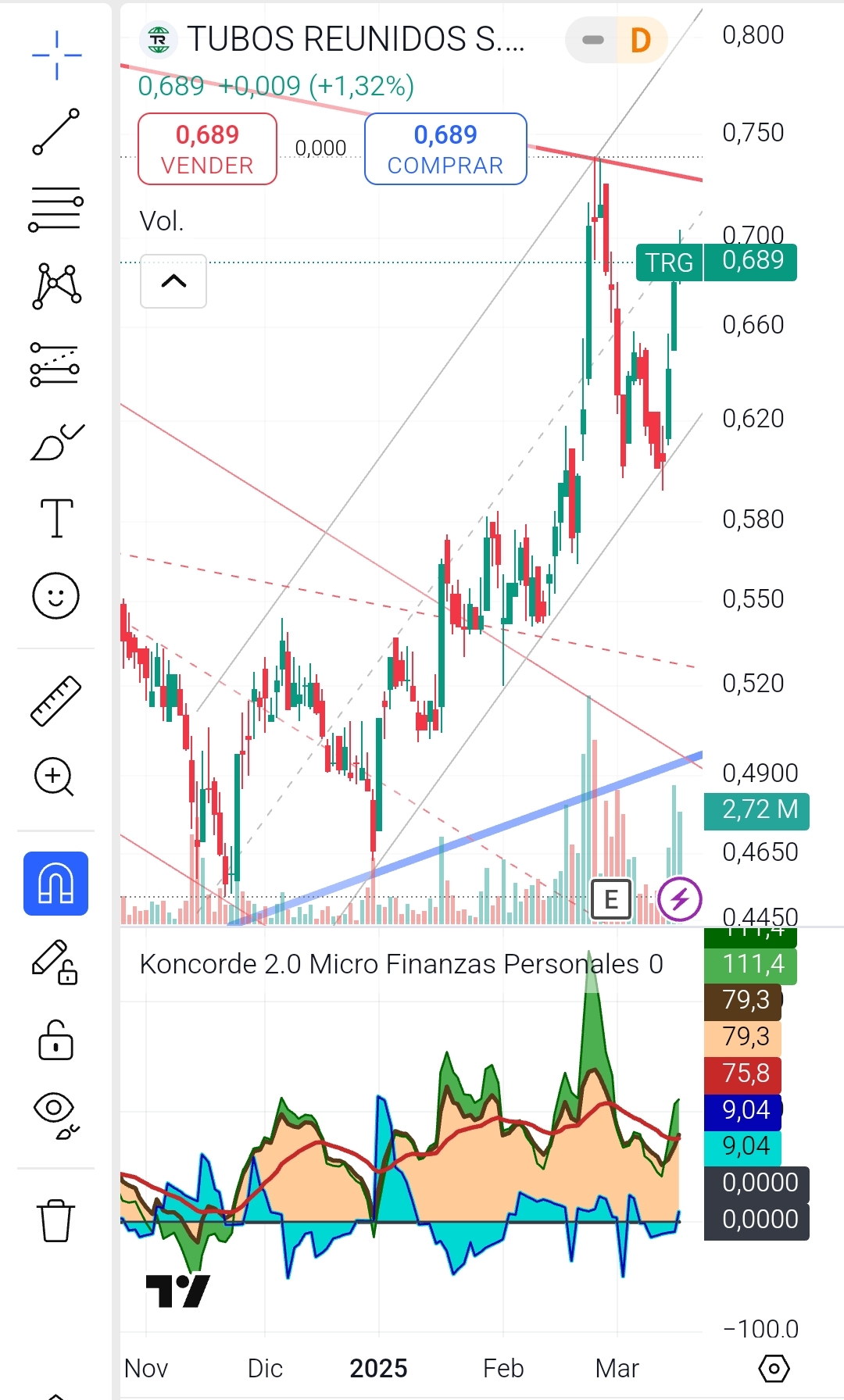Click the 0,689 COMPRAR button
Image resolution: width=844 pixels, height=1400 pixels.
point(445,149)
